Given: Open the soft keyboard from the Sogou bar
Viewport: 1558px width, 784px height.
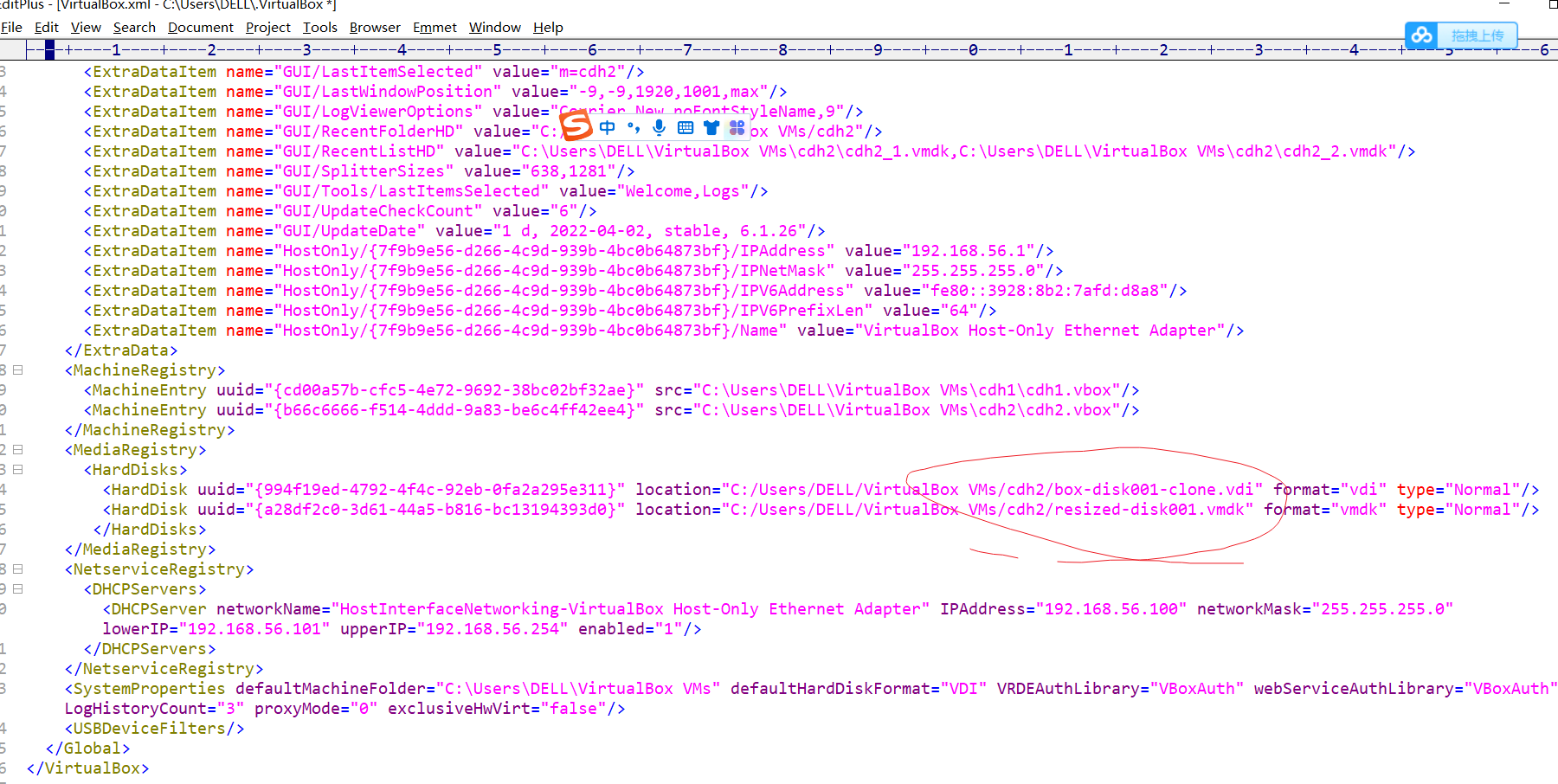Looking at the screenshot, I should 686,128.
